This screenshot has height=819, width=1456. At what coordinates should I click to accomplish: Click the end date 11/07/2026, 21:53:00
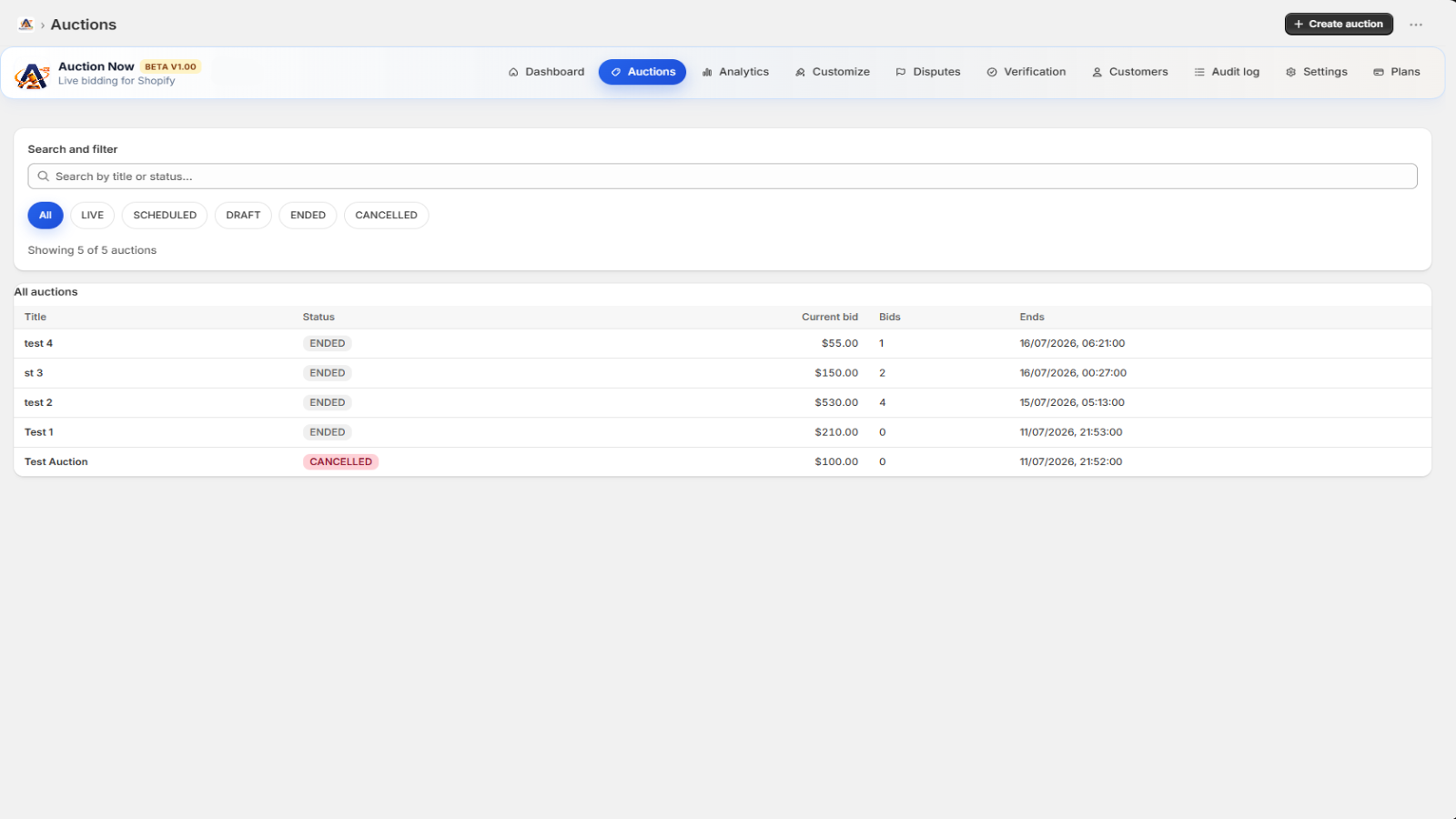[1071, 432]
